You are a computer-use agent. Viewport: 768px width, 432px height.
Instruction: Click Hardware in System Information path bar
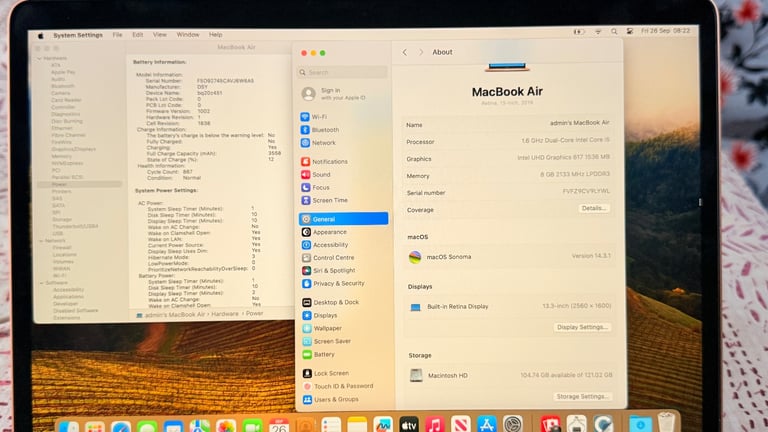225,314
